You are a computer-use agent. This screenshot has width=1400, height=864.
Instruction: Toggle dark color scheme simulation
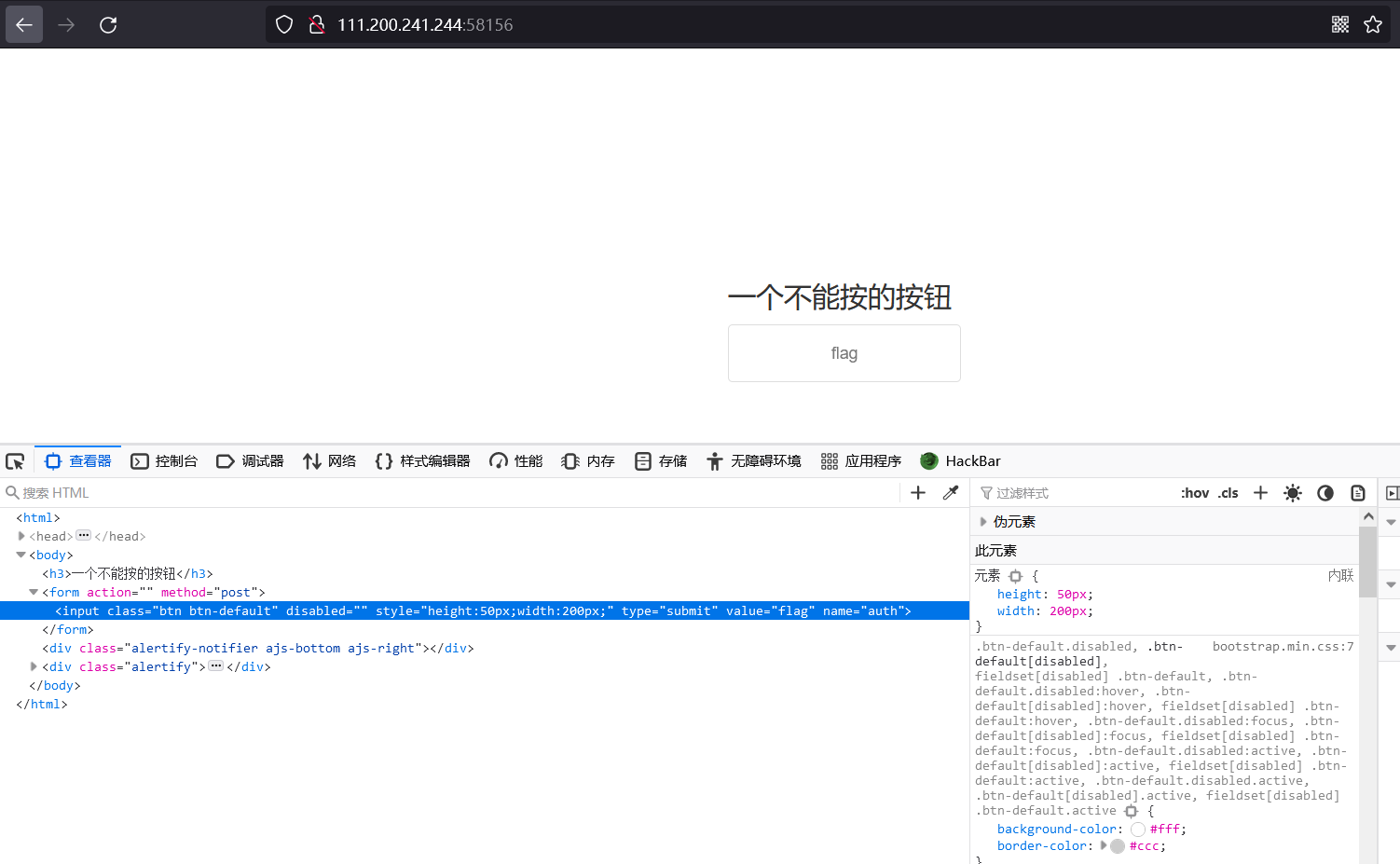pyautogui.click(x=1325, y=493)
